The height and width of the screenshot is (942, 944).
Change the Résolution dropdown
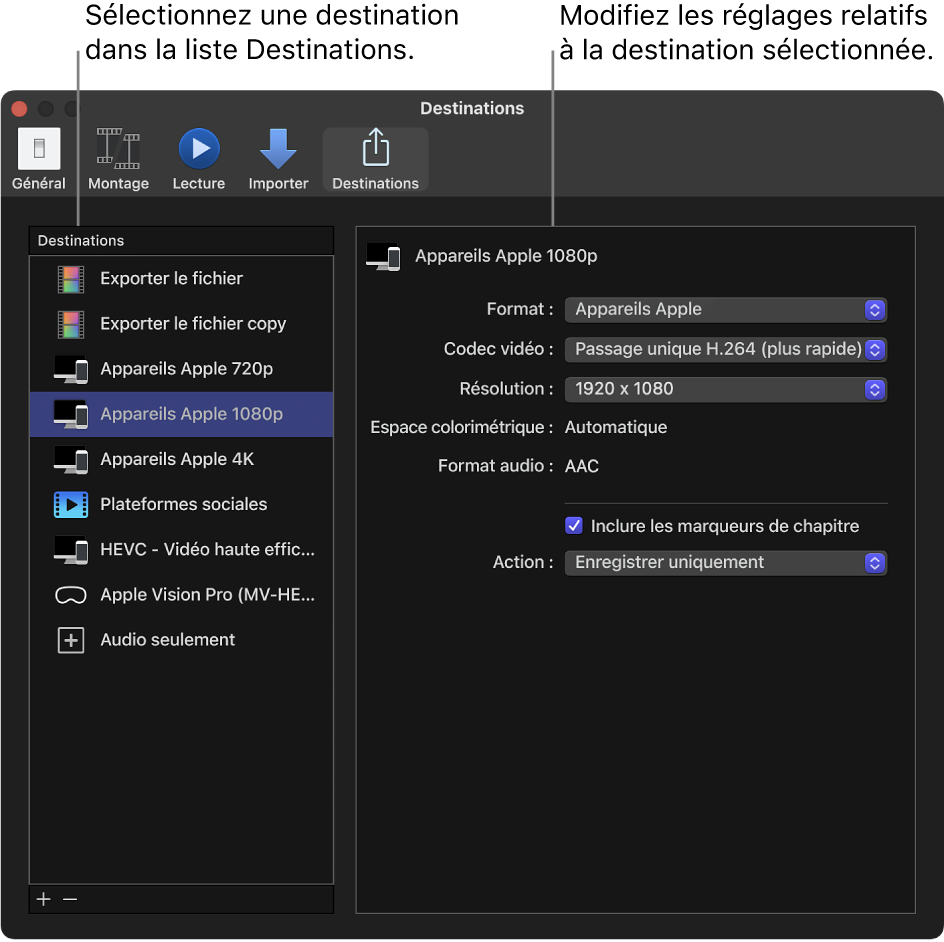726,388
